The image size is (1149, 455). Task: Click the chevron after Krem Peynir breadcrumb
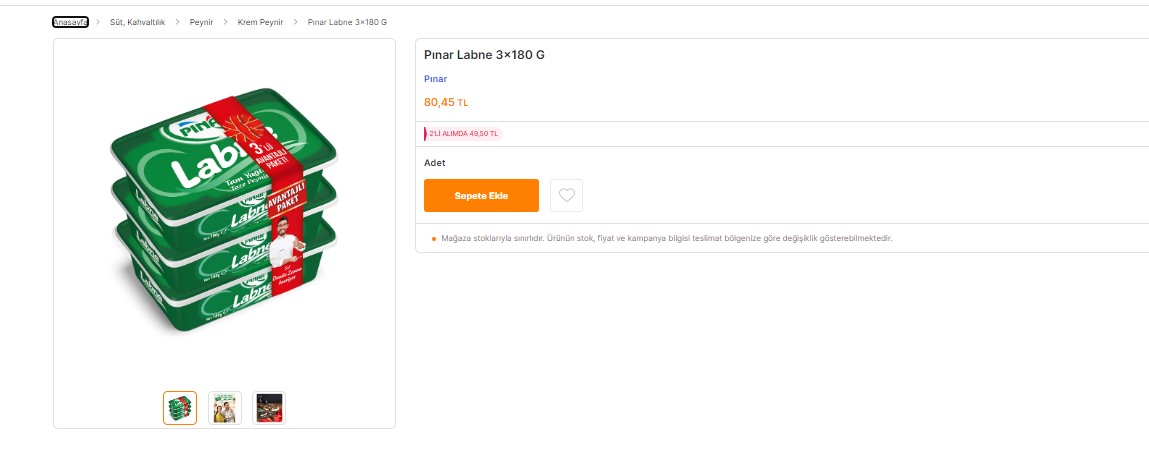pos(295,22)
